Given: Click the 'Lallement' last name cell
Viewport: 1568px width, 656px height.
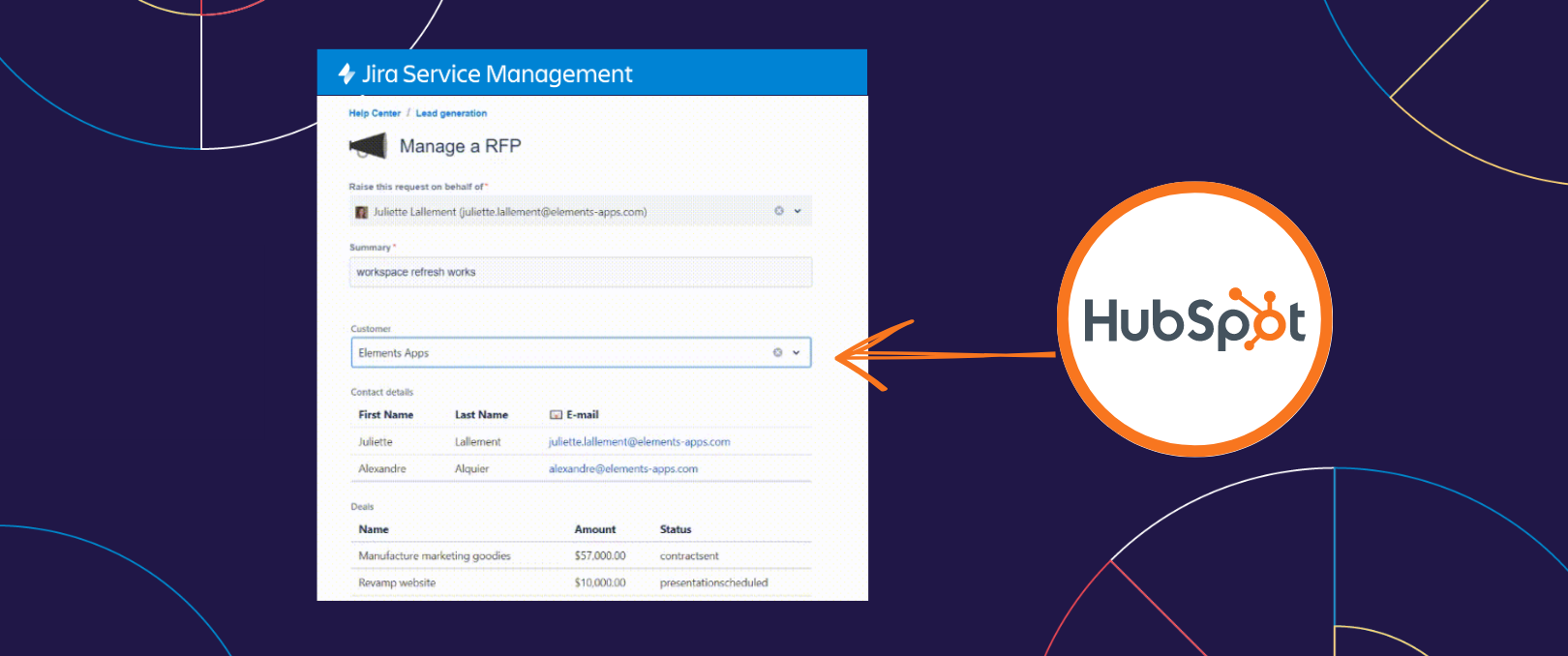Looking at the screenshot, I should coord(477,442).
